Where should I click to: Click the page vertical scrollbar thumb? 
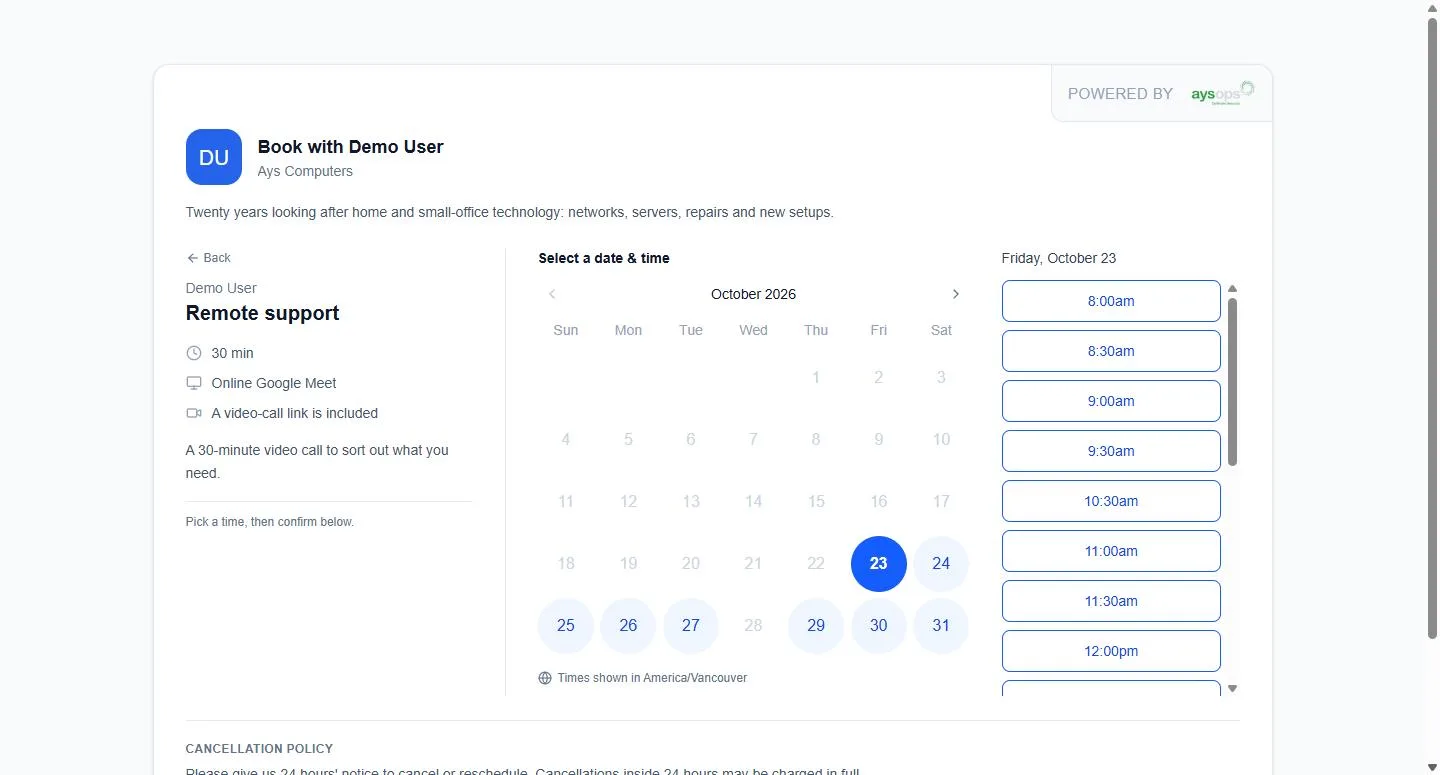coord(1432,328)
